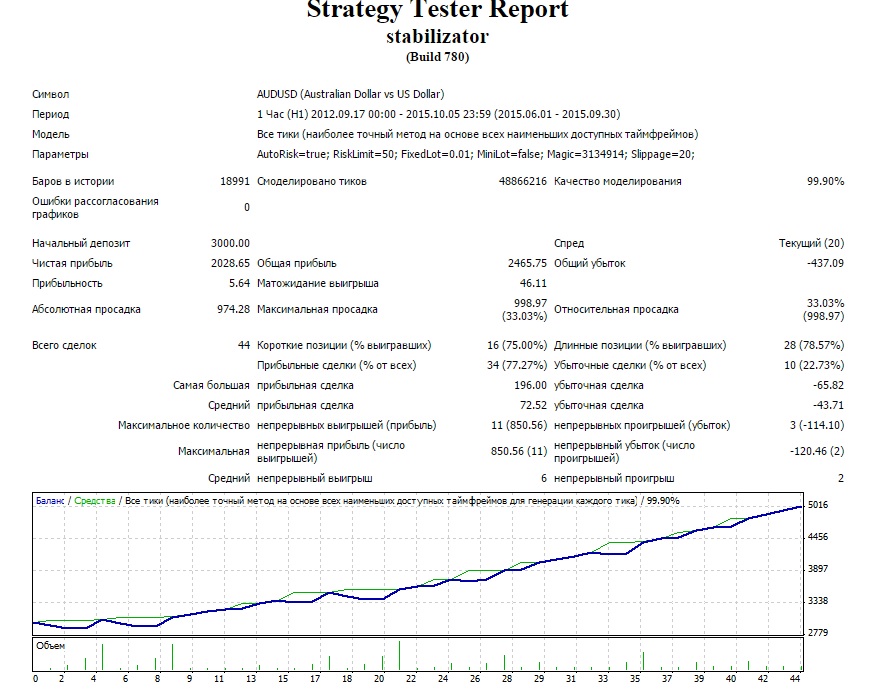887x693 pixels.
Task: Click the Период row value with dates
Action: pyautogui.click(x=438, y=114)
